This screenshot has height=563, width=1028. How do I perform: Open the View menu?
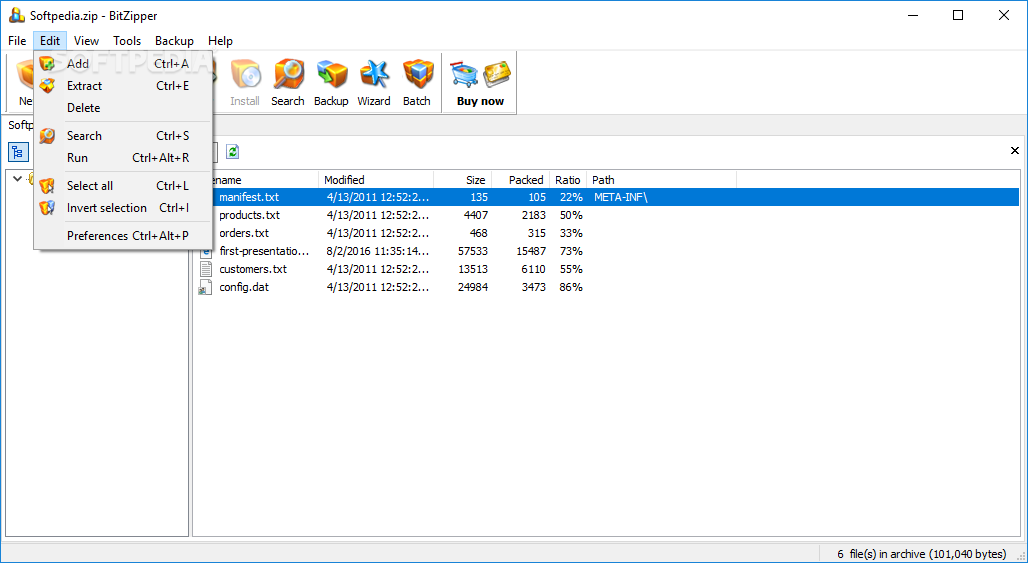(x=87, y=41)
